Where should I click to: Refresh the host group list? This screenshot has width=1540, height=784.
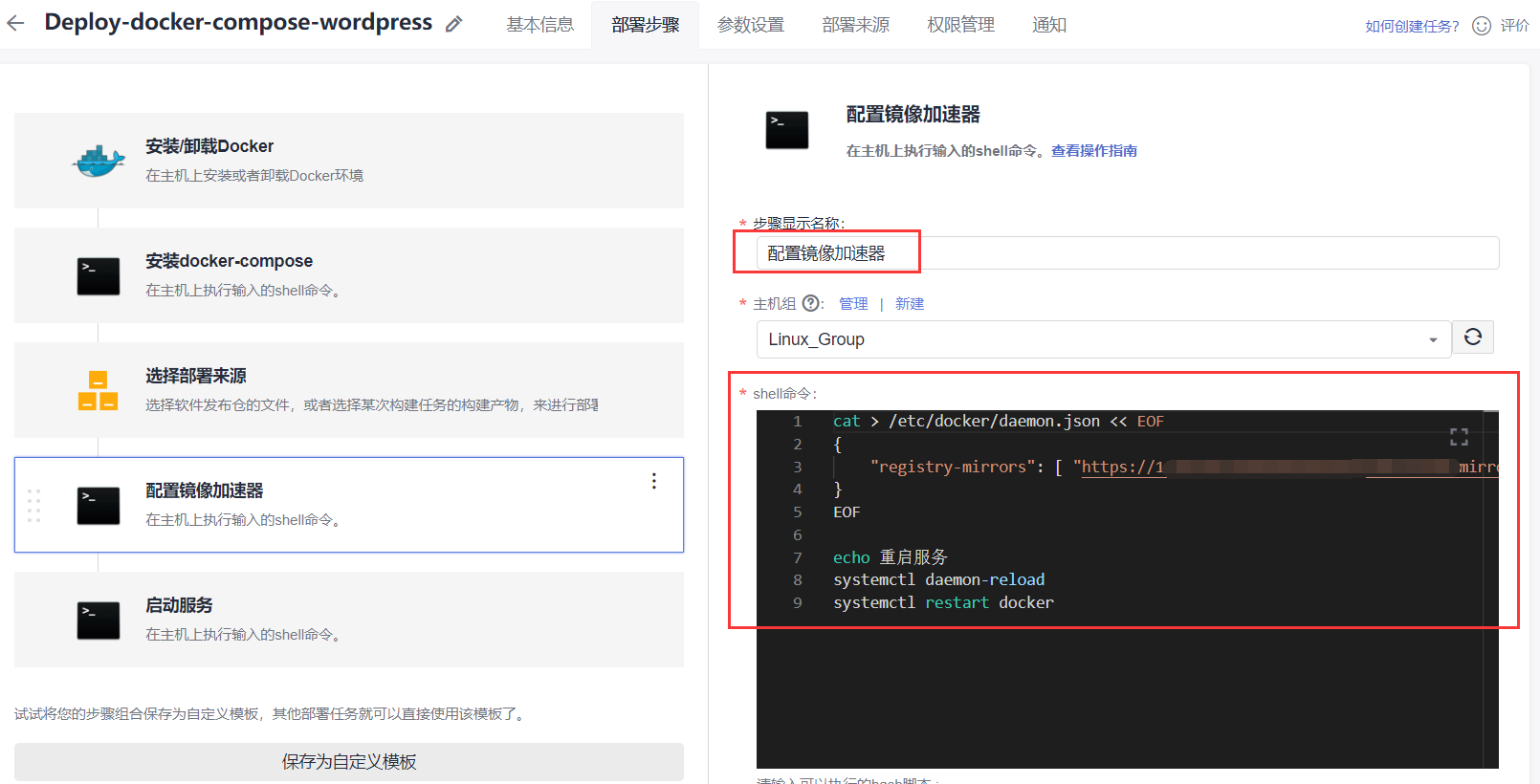(x=1473, y=337)
